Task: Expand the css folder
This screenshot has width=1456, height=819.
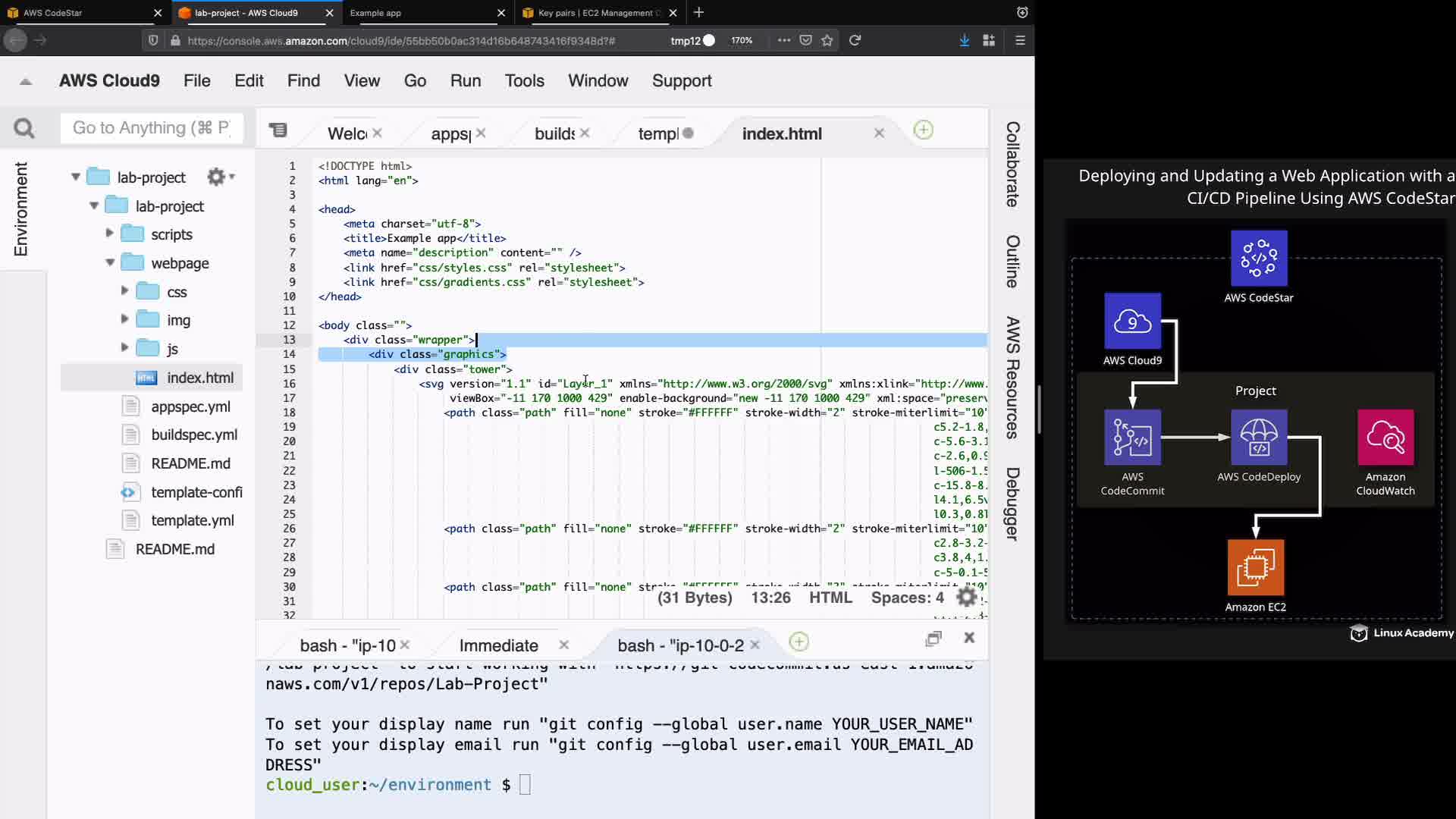Action: pos(124,290)
